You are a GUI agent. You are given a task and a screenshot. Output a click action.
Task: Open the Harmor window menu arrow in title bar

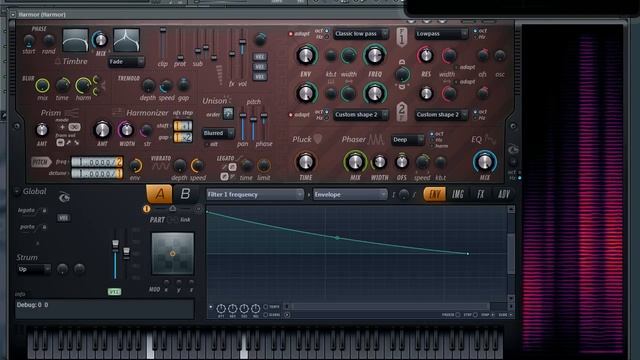[x=13, y=15]
